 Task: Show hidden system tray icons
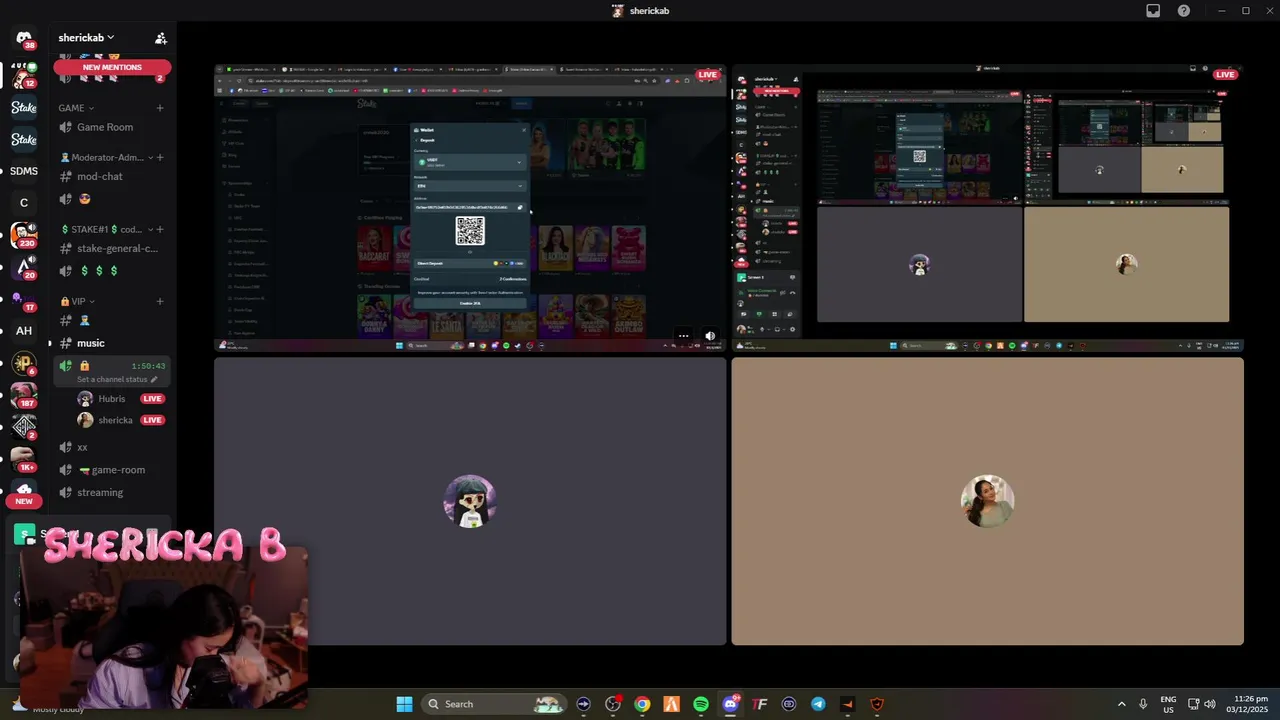point(1121,704)
